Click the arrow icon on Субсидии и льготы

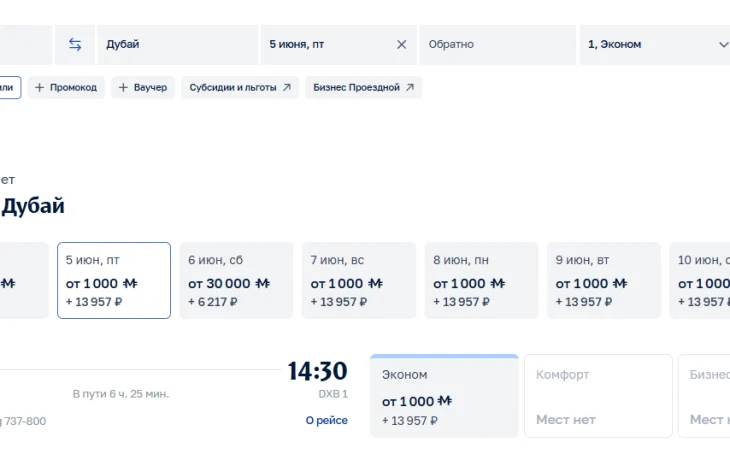click(287, 88)
